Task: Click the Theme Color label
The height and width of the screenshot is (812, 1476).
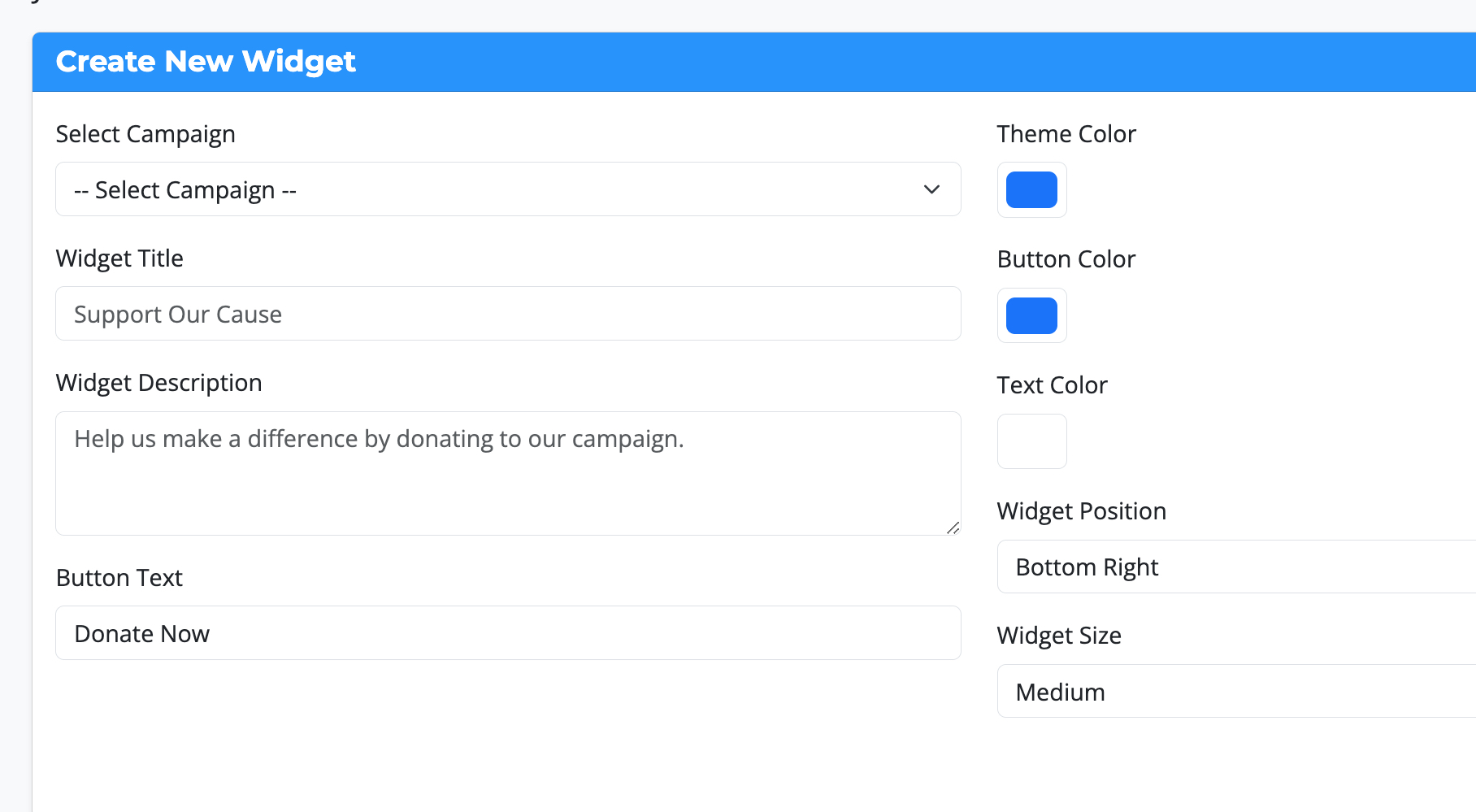Action: pos(1066,134)
